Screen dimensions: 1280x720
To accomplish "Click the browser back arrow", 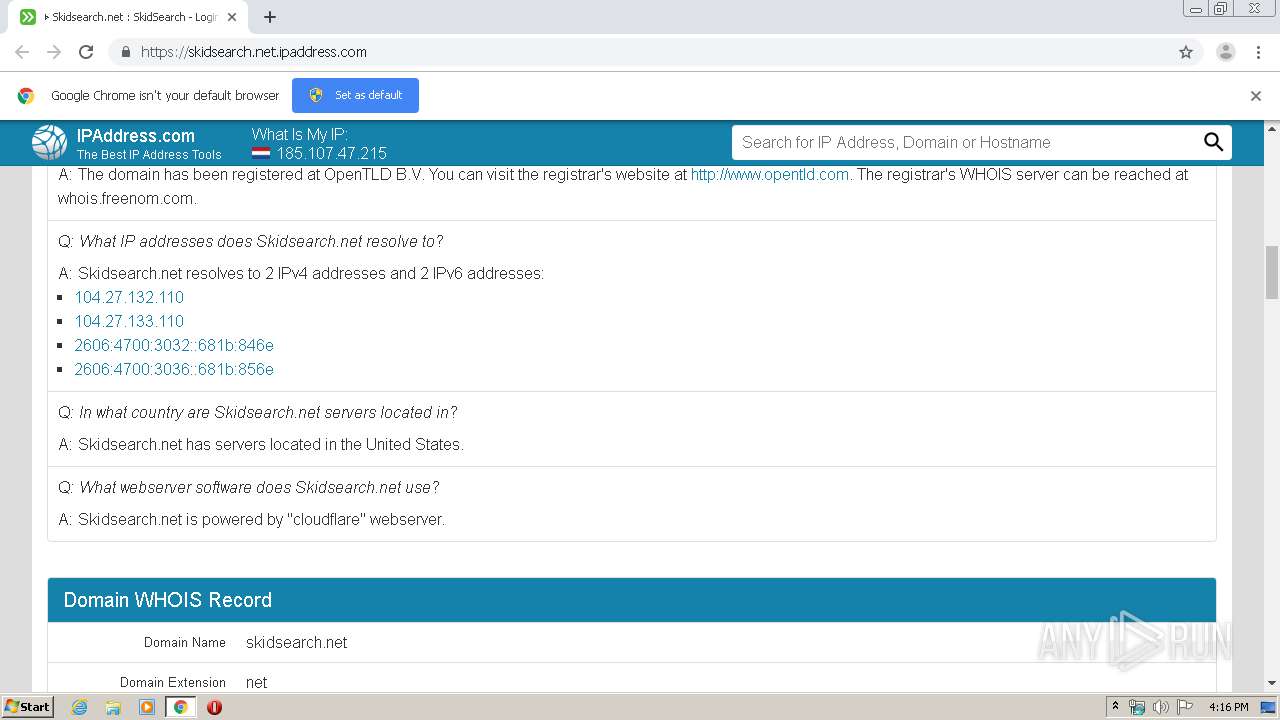I will (x=22, y=52).
